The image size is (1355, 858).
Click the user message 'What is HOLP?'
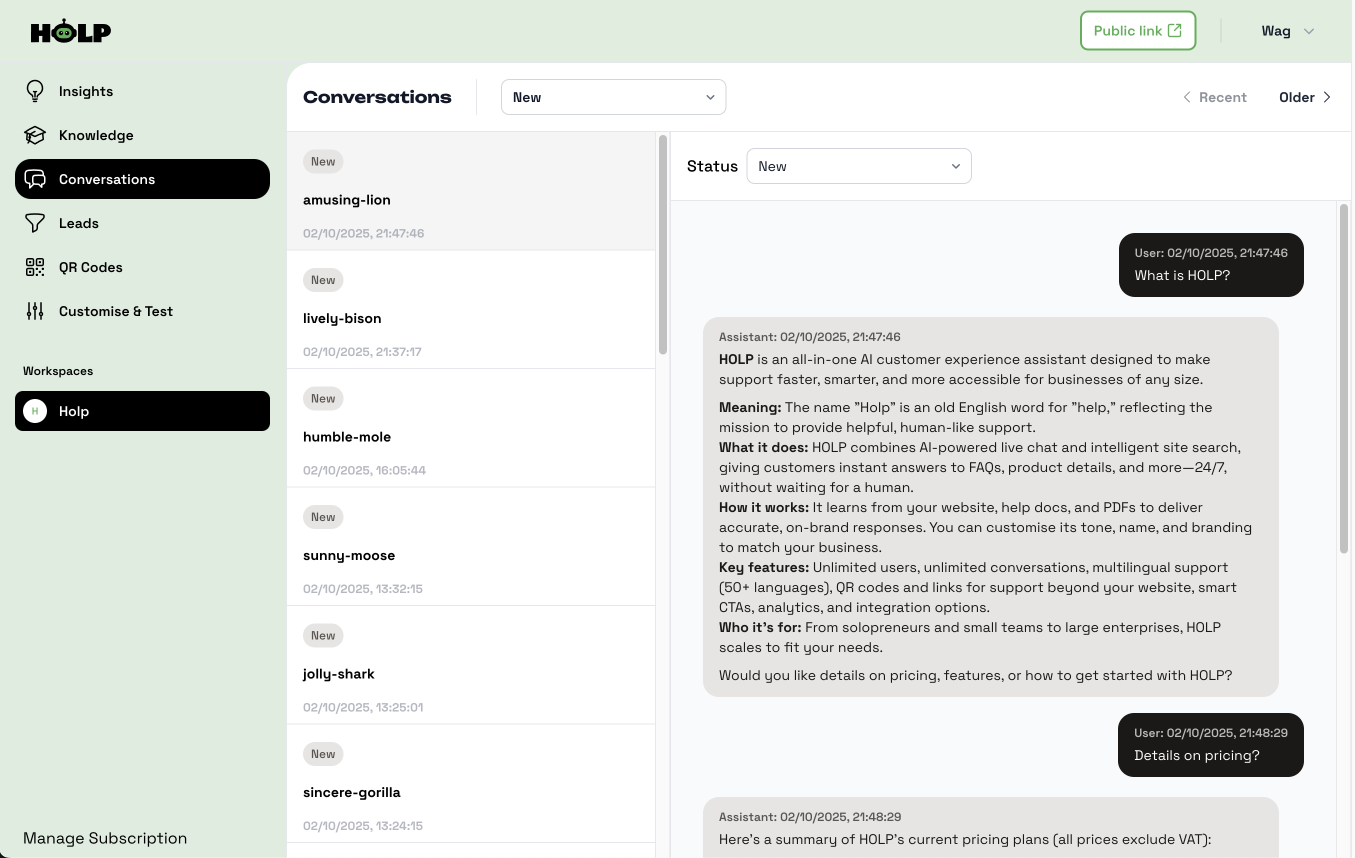point(1211,264)
